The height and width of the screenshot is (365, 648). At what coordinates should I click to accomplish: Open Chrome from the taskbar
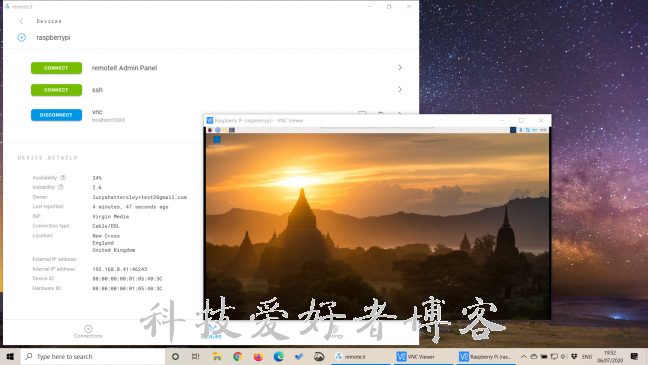coord(237,356)
